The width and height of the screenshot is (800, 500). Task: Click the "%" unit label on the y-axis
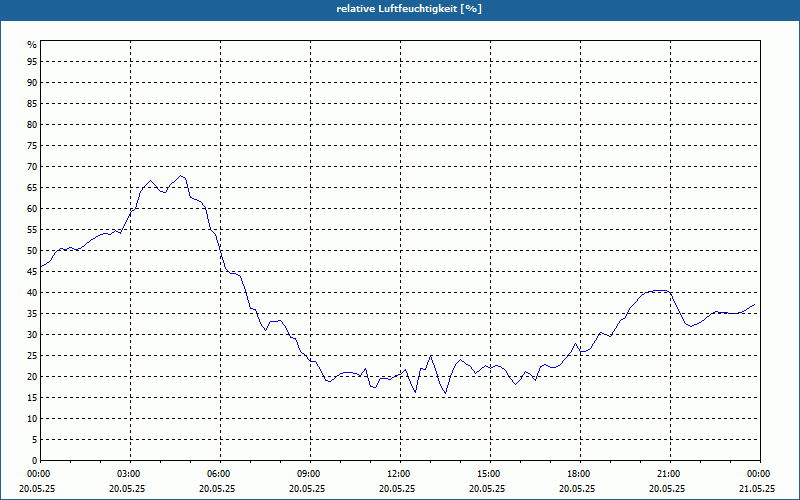coord(32,45)
